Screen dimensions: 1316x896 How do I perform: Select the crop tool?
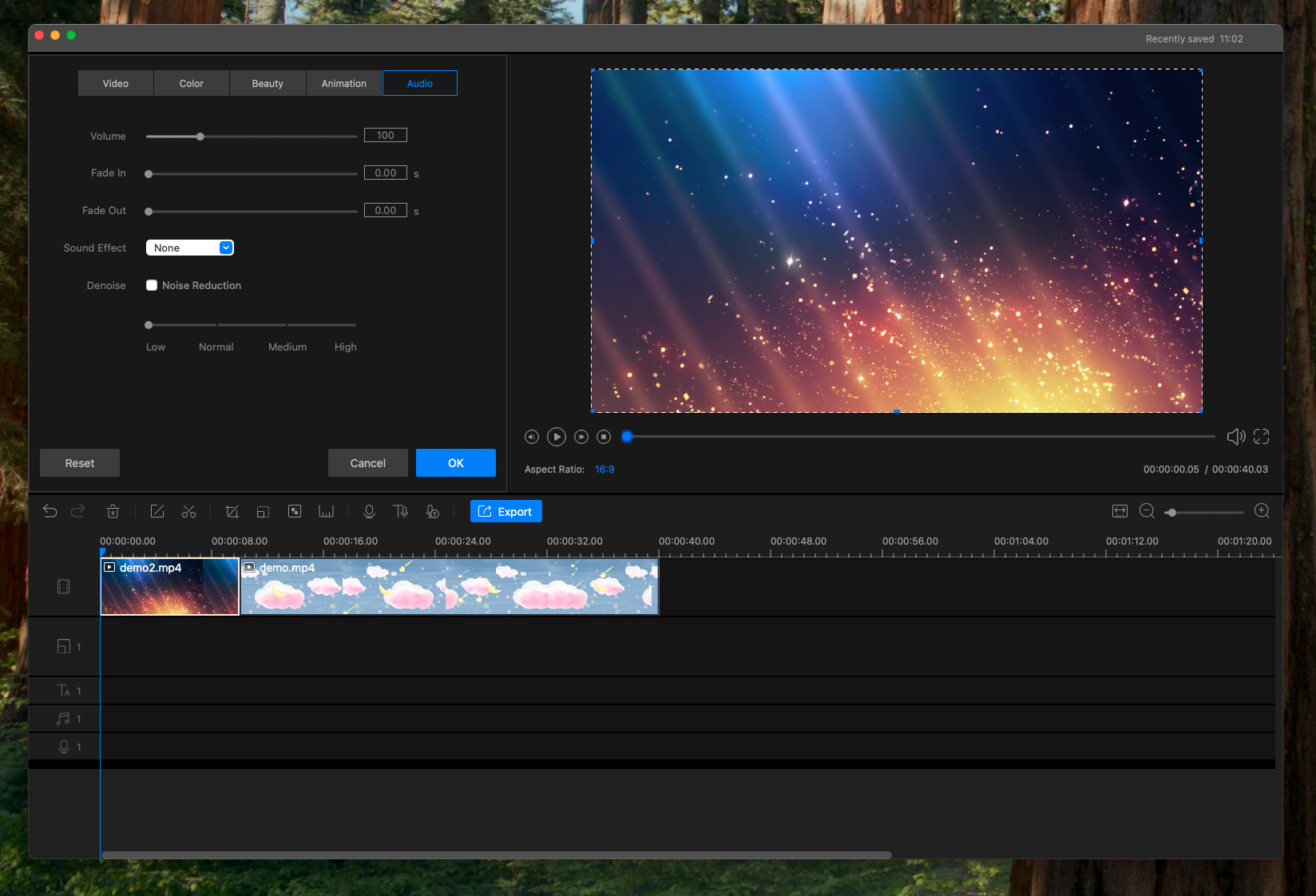232,511
